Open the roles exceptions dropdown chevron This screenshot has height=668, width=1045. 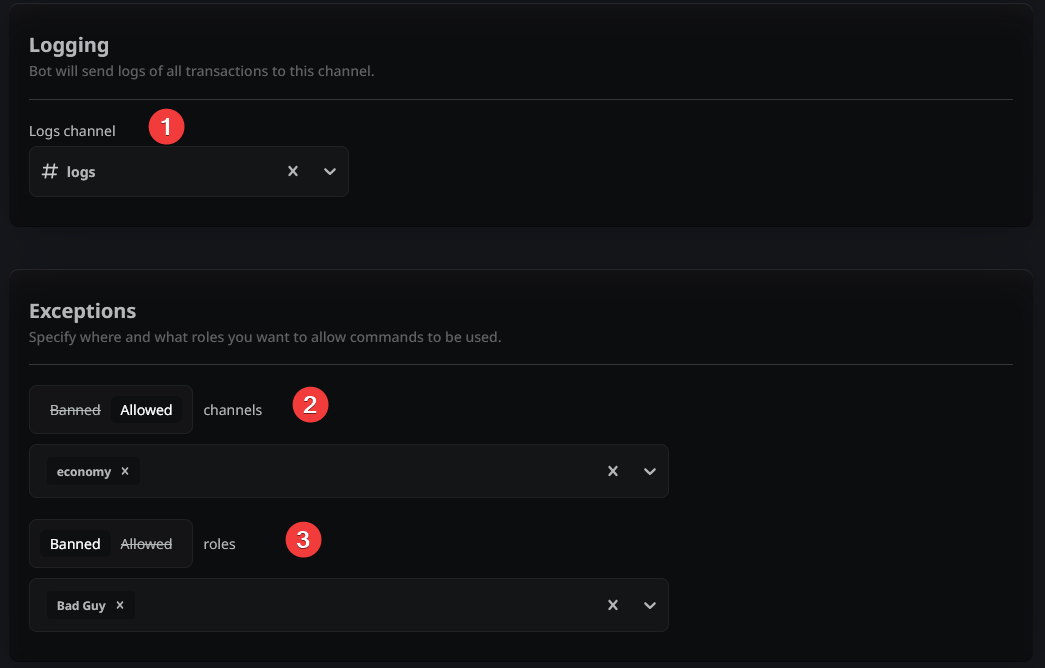[650, 605]
